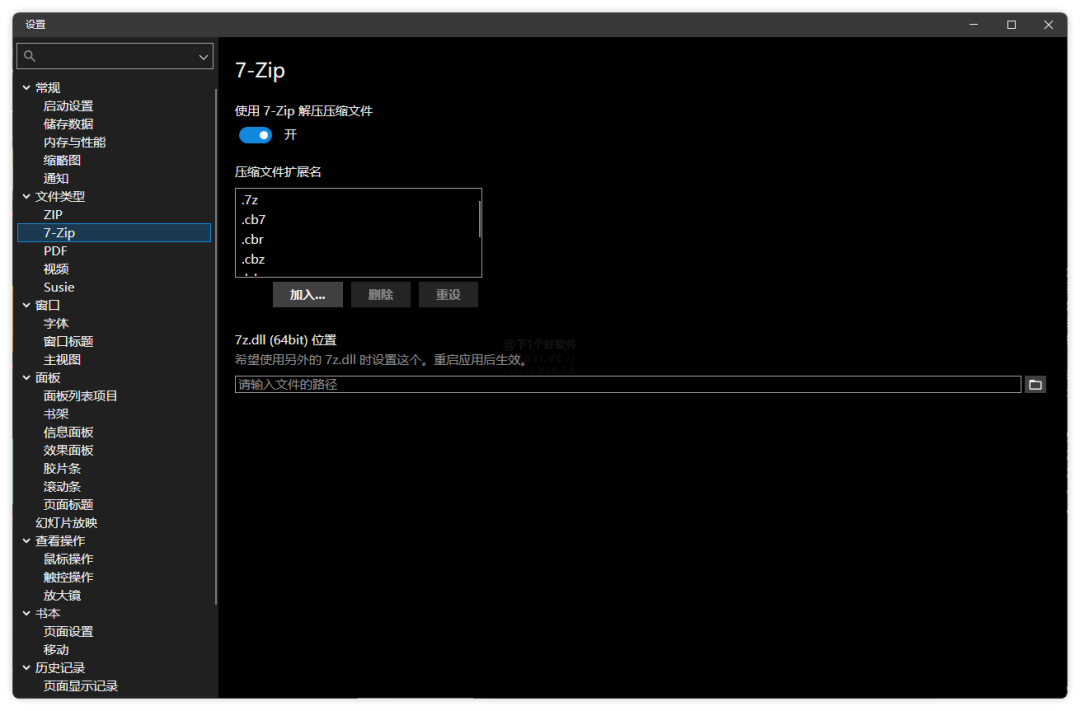
Task: Select the 7-Zip tree item
Action: [114, 233]
